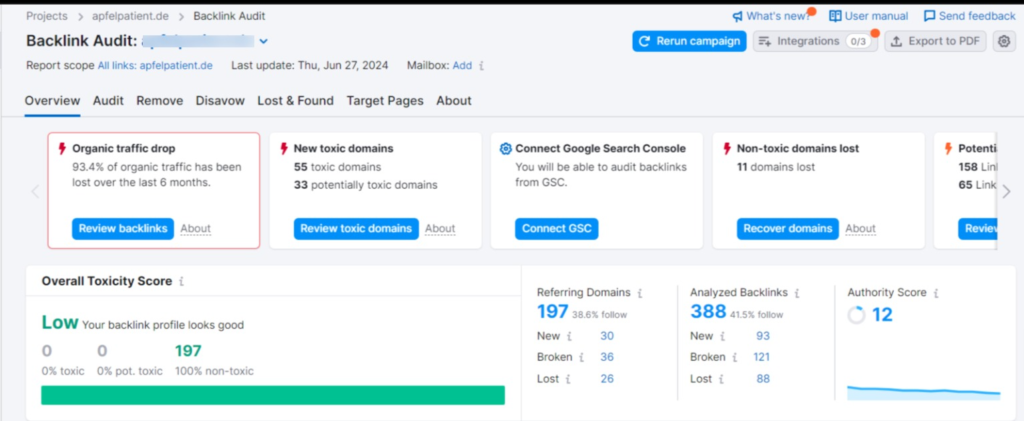Open the Target Pages tab
This screenshot has width=1024, height=421.
[385, 101]
